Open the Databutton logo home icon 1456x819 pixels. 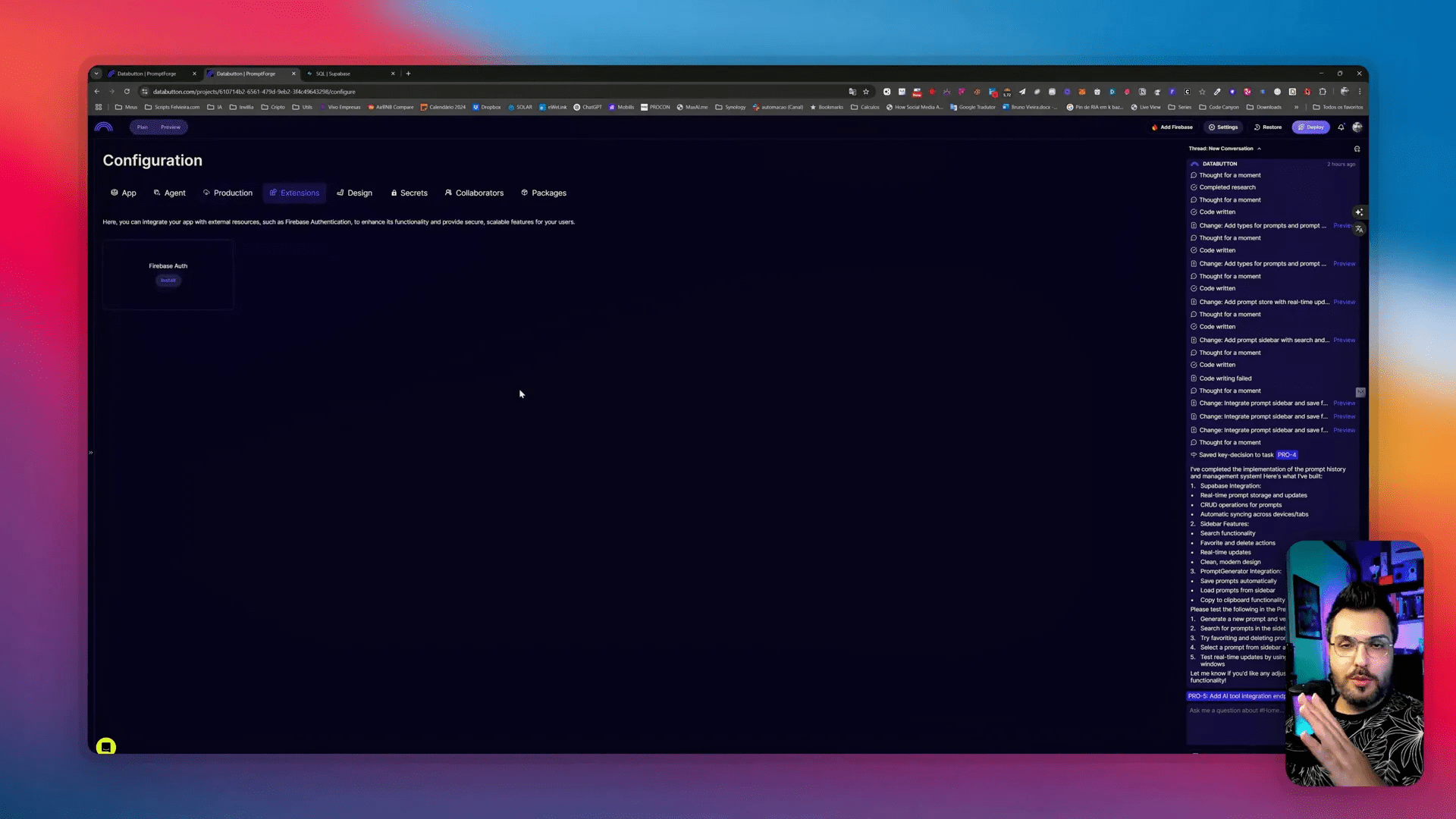click(x=104, y=127)
